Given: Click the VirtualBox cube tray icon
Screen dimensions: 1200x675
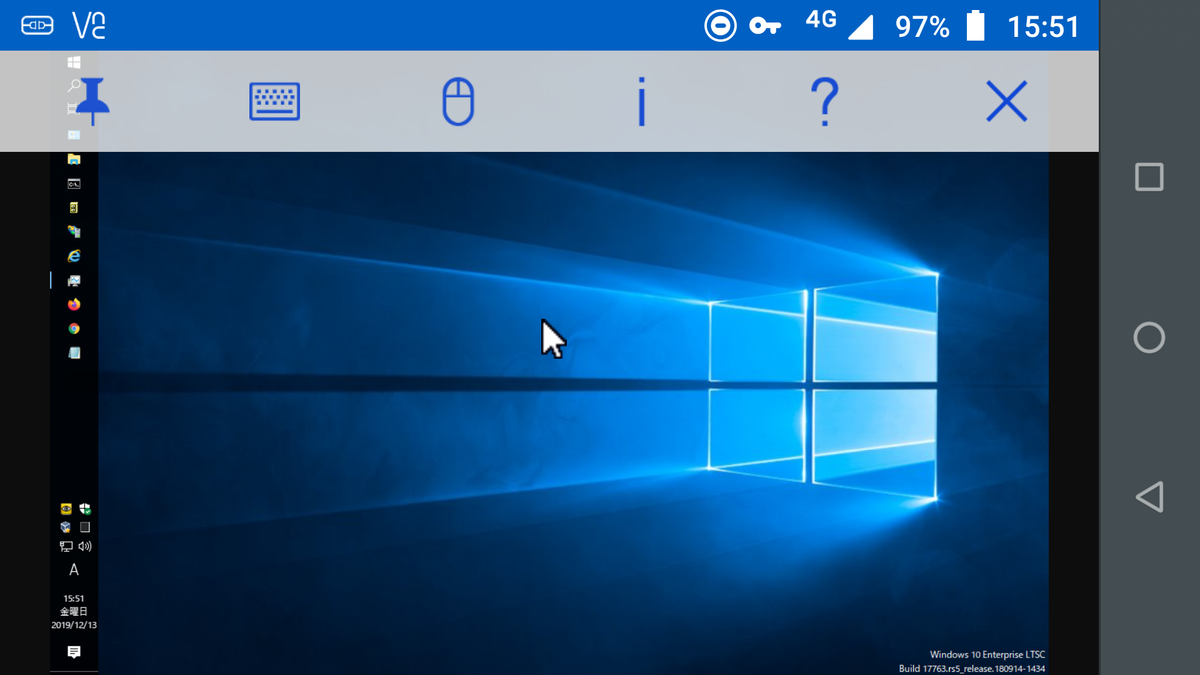Looking at the screenshot, I should (66, 527).
